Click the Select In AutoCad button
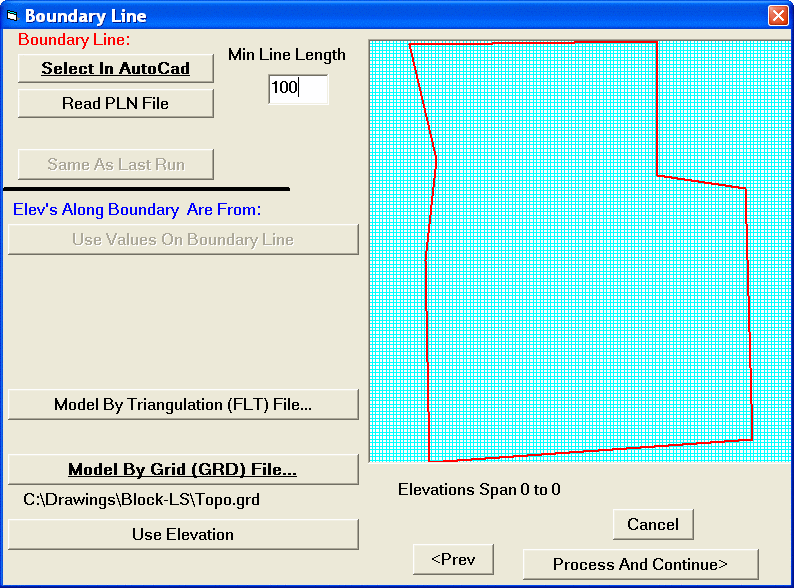Screen dimensions: 794x588 tap(115, 68)
